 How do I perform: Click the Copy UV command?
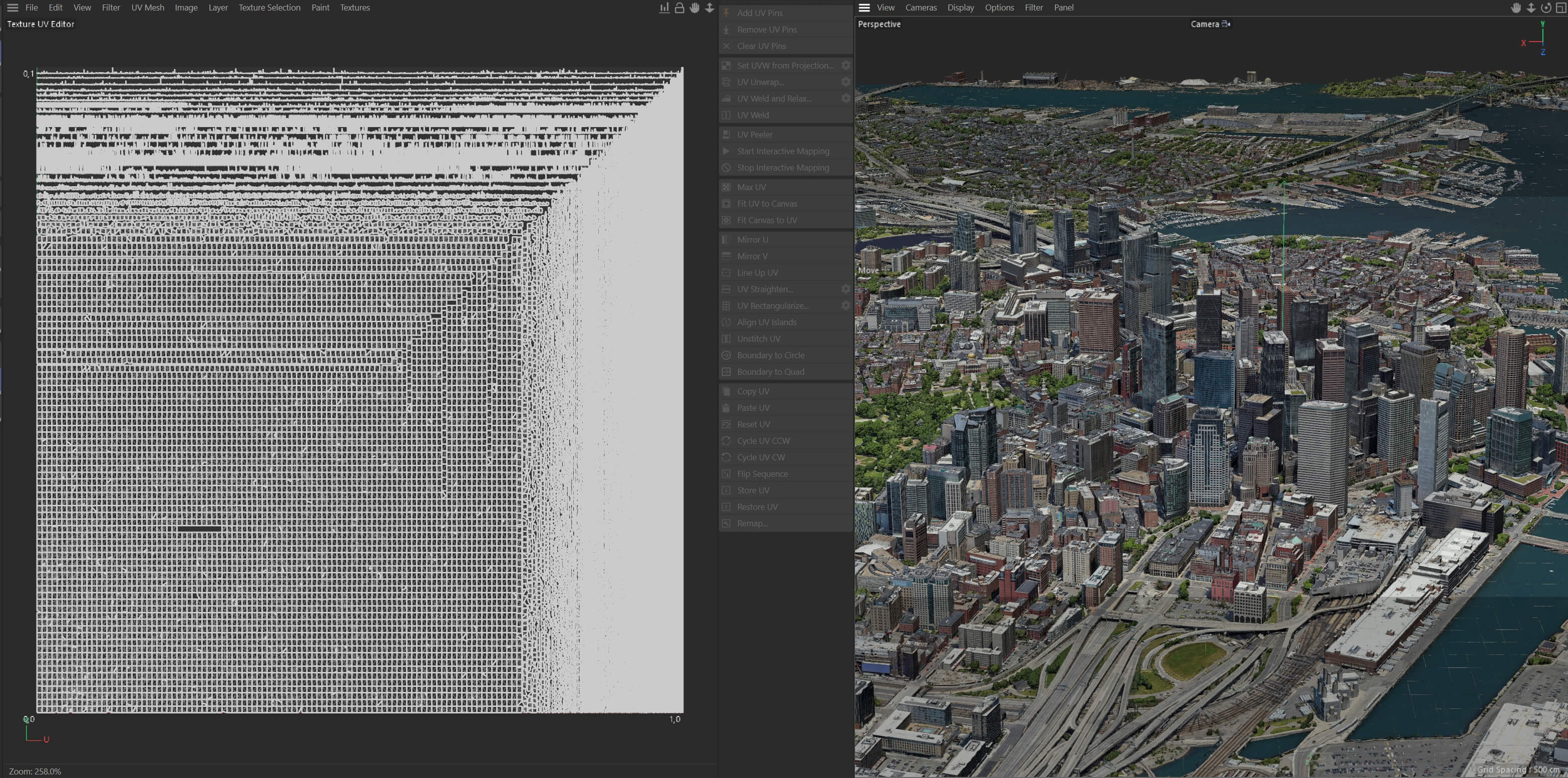coord(786,391)
